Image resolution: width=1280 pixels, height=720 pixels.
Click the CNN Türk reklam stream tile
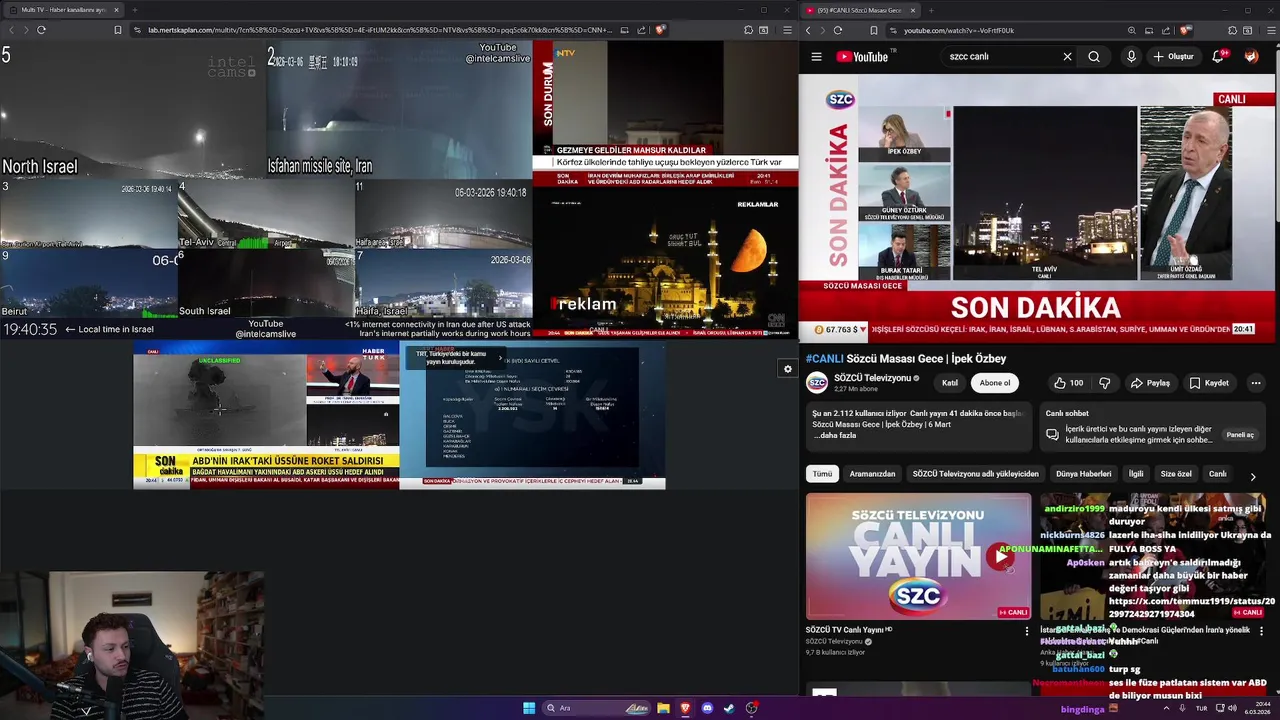665,262
